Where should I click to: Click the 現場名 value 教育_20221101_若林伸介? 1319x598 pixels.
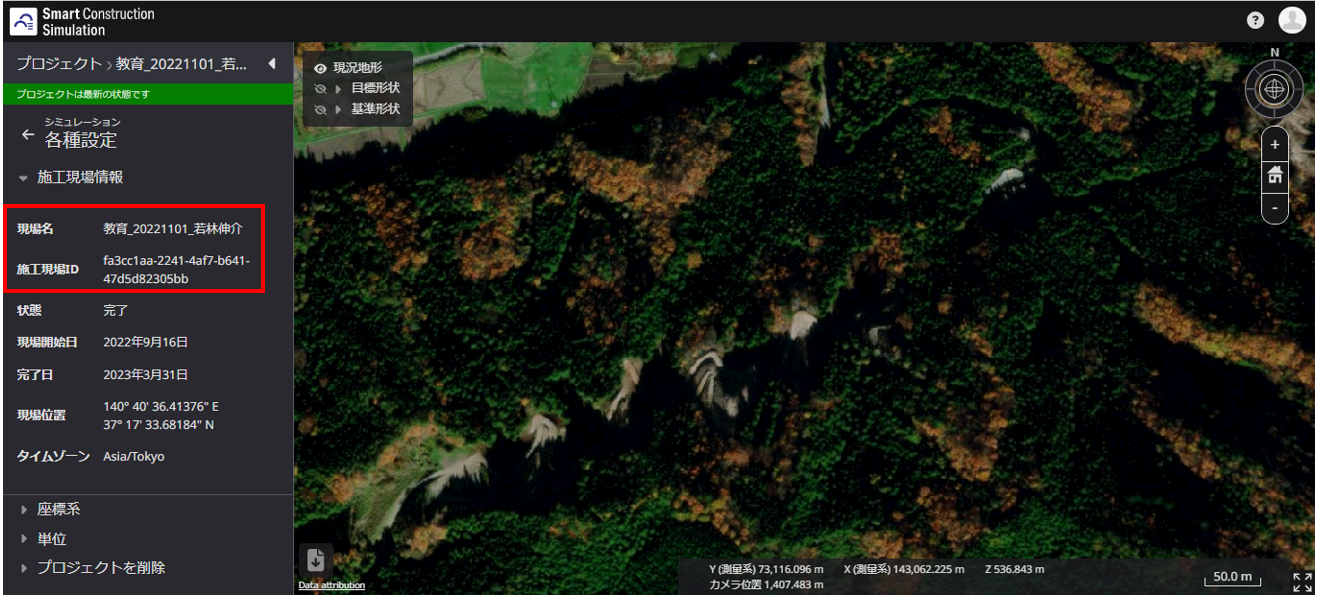173,229
